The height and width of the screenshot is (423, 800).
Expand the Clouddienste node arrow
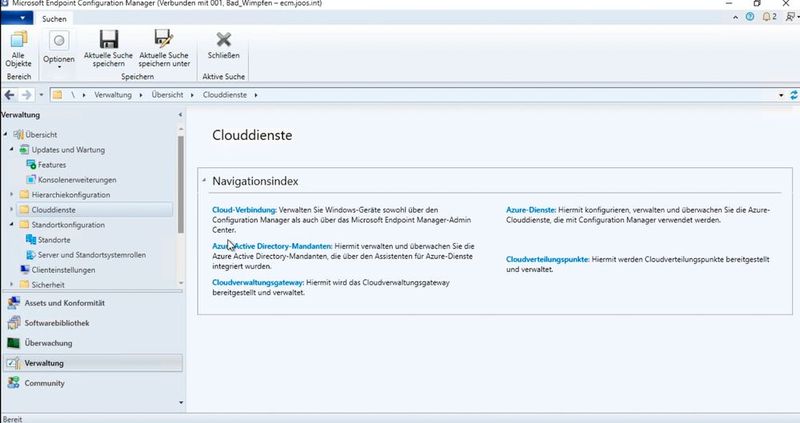click(12, 209)
